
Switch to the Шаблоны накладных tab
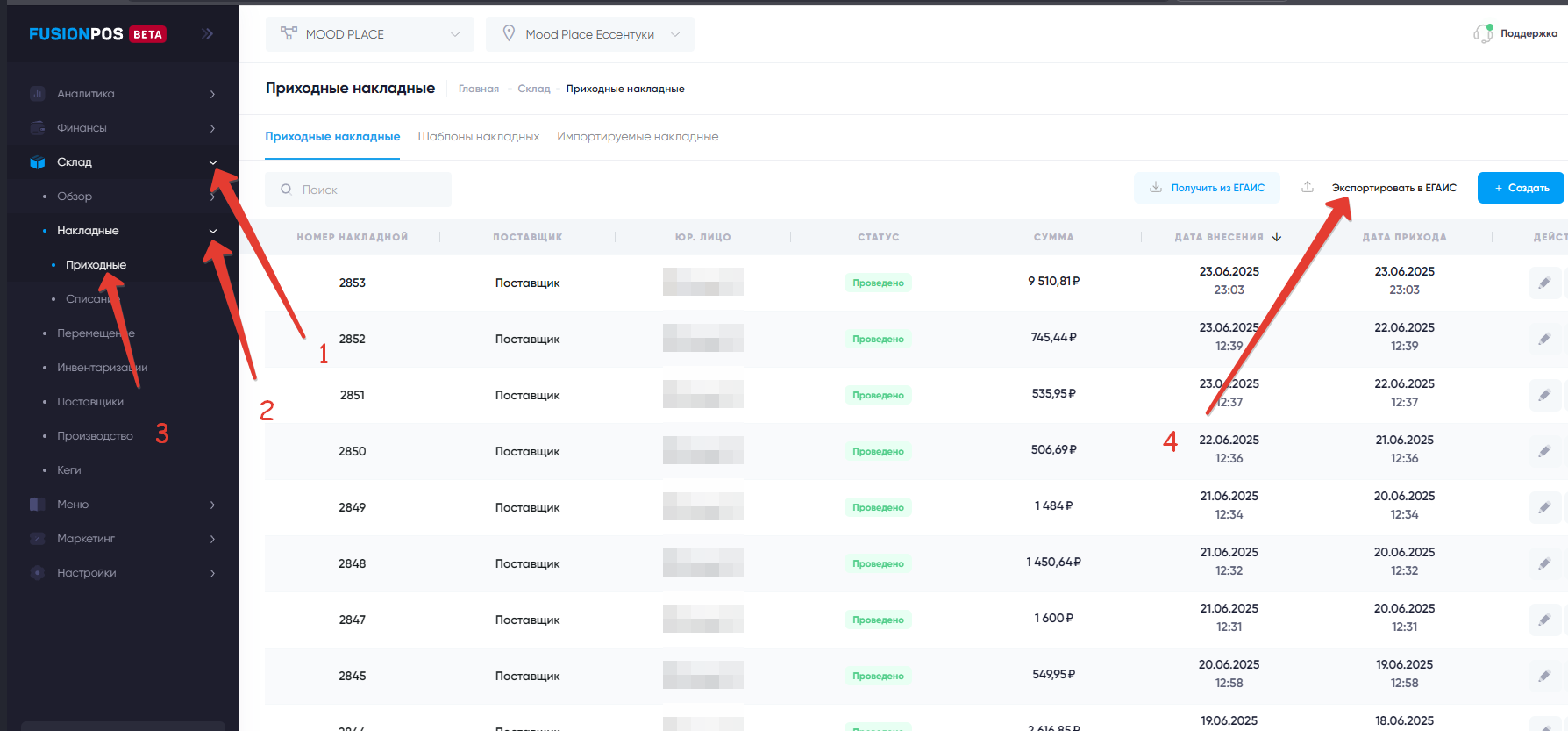(479, 137)
